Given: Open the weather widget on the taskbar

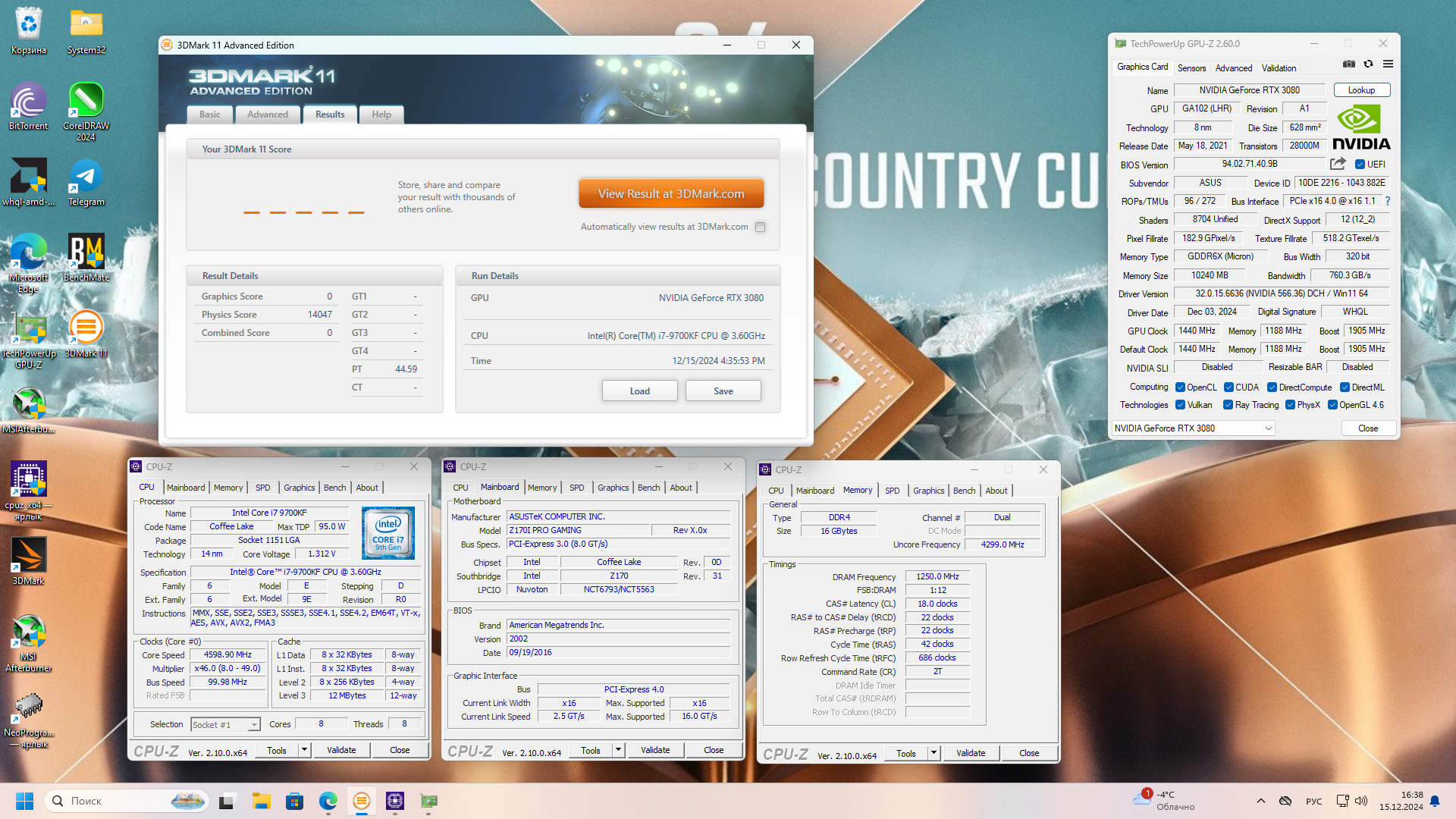Looking at the screenshot, I should click(x=1164, y=801).
